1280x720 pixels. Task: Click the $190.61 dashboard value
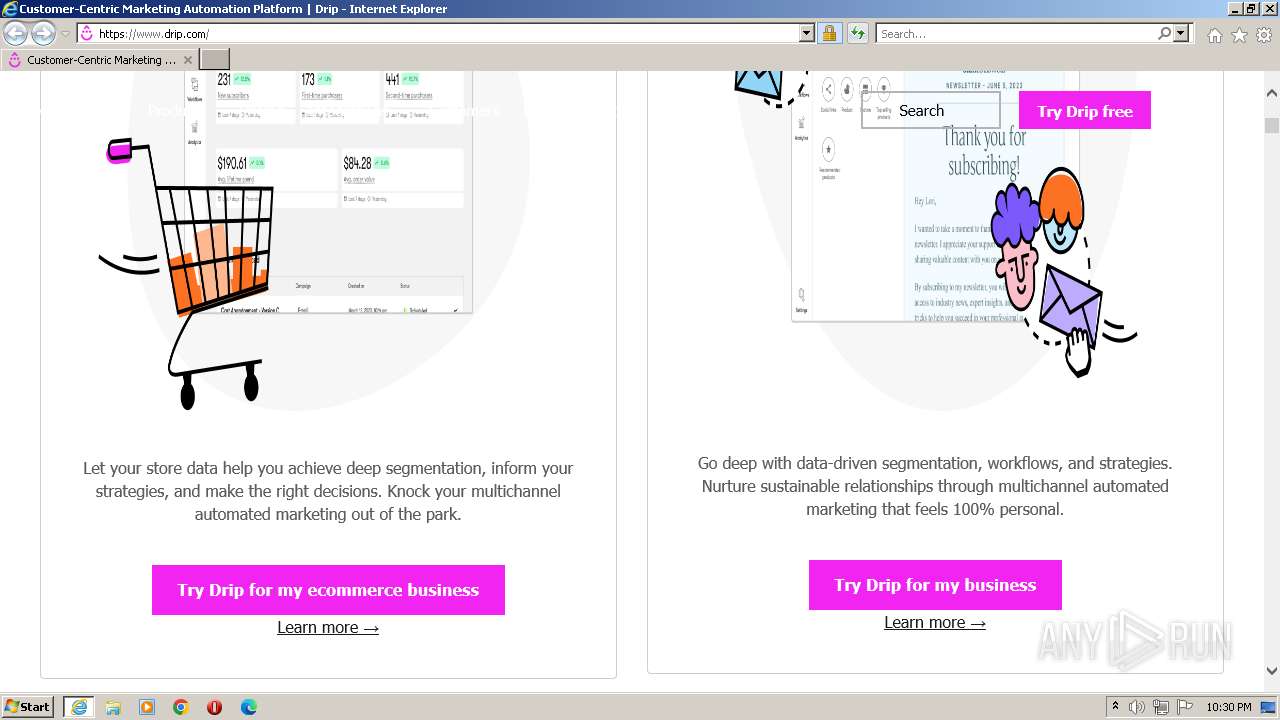tap(233, 162)
